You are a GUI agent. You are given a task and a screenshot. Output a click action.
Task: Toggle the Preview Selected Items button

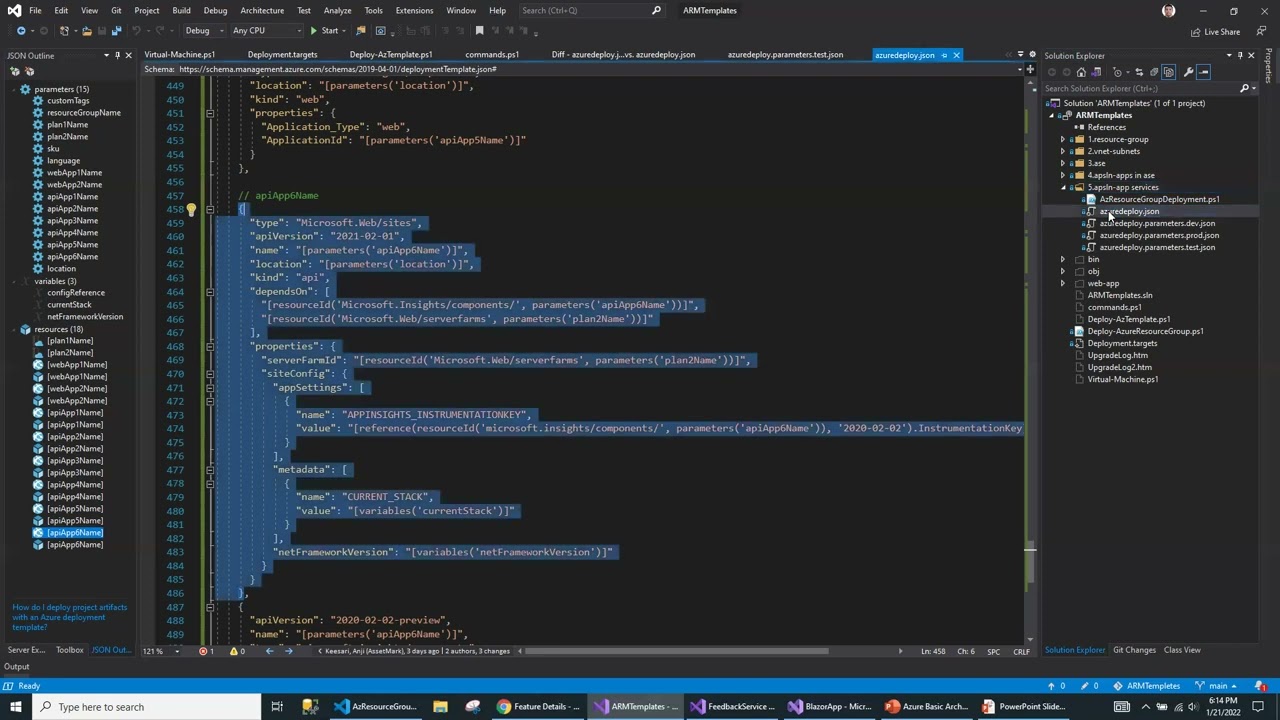[x=1204, y=72]
